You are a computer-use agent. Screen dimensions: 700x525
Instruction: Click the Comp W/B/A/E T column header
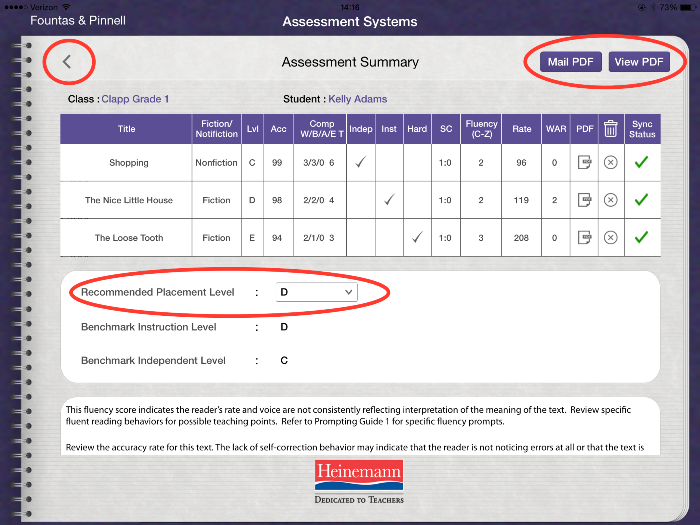pos(320,129)
